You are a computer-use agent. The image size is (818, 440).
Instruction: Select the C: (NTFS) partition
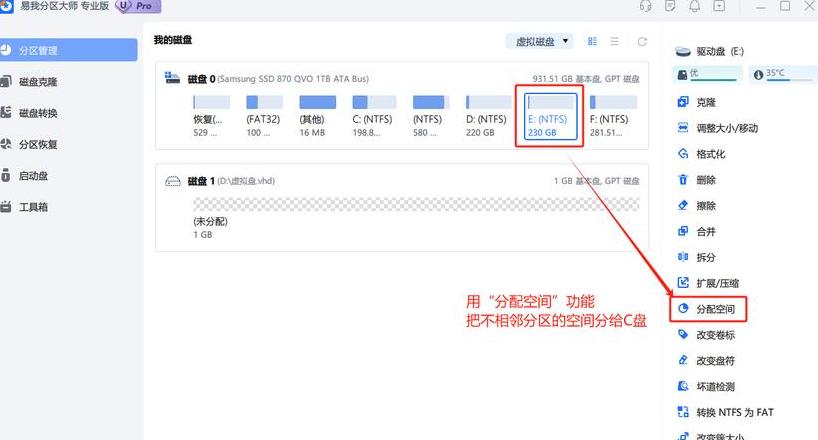point(374,116)
